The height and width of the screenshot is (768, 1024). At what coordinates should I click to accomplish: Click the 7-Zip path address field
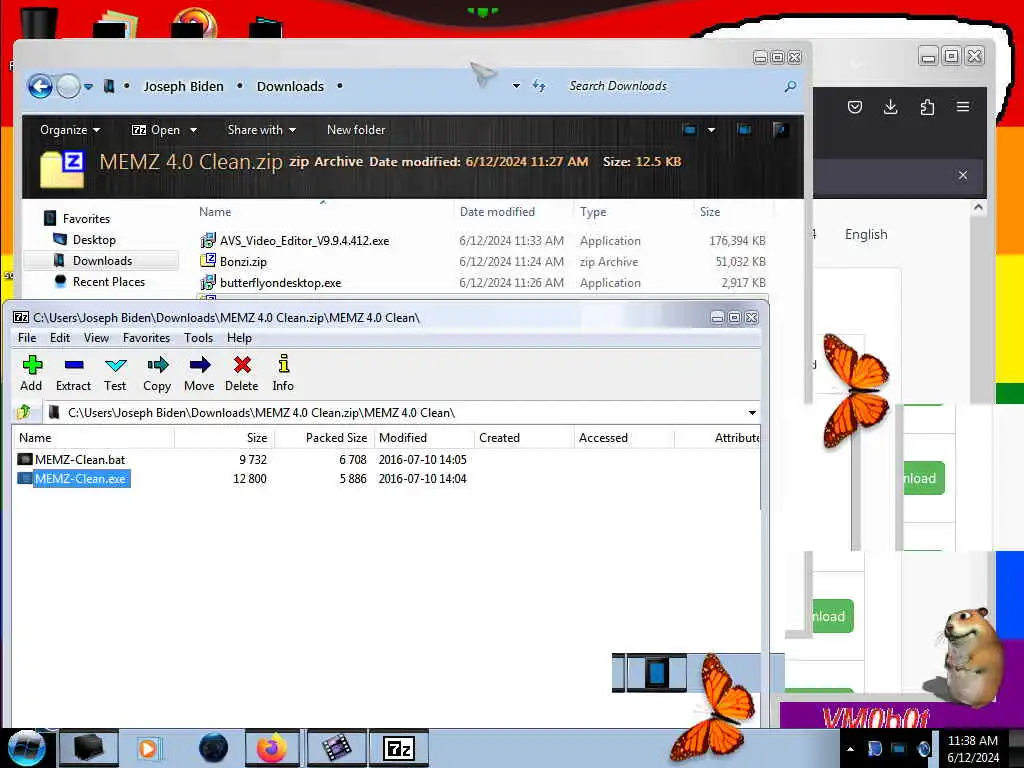click(395, 413)
